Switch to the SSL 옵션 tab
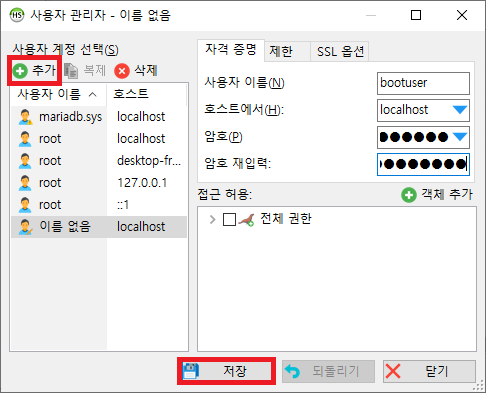This screenshot has width=486, height=393. point(340,52)
